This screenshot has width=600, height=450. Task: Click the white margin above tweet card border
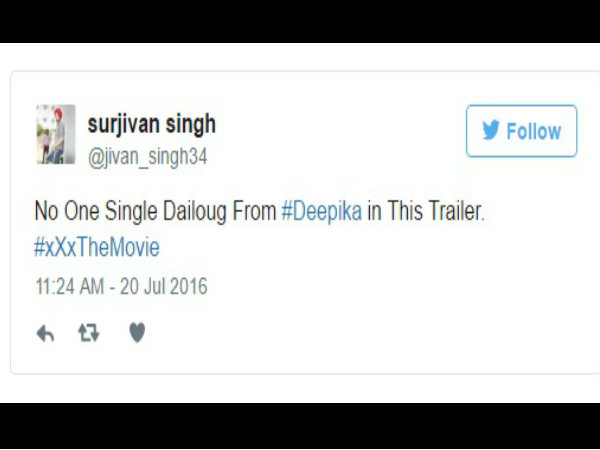[x=300, y=57]
